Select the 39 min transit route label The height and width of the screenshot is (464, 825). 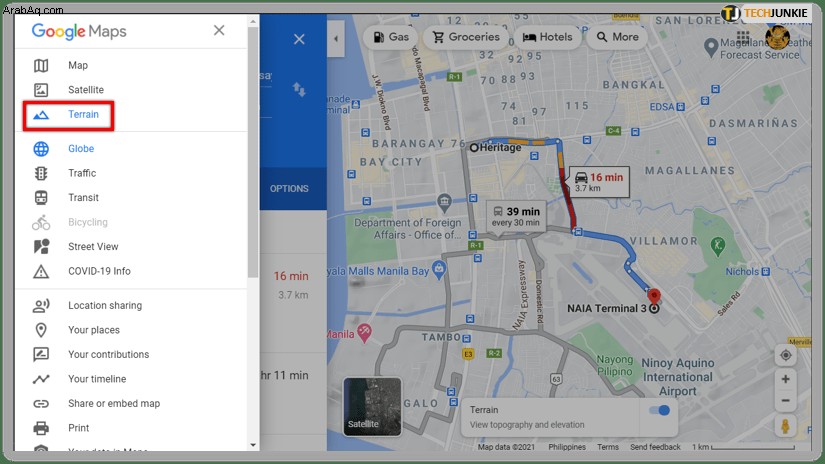[x=516, y=217]
